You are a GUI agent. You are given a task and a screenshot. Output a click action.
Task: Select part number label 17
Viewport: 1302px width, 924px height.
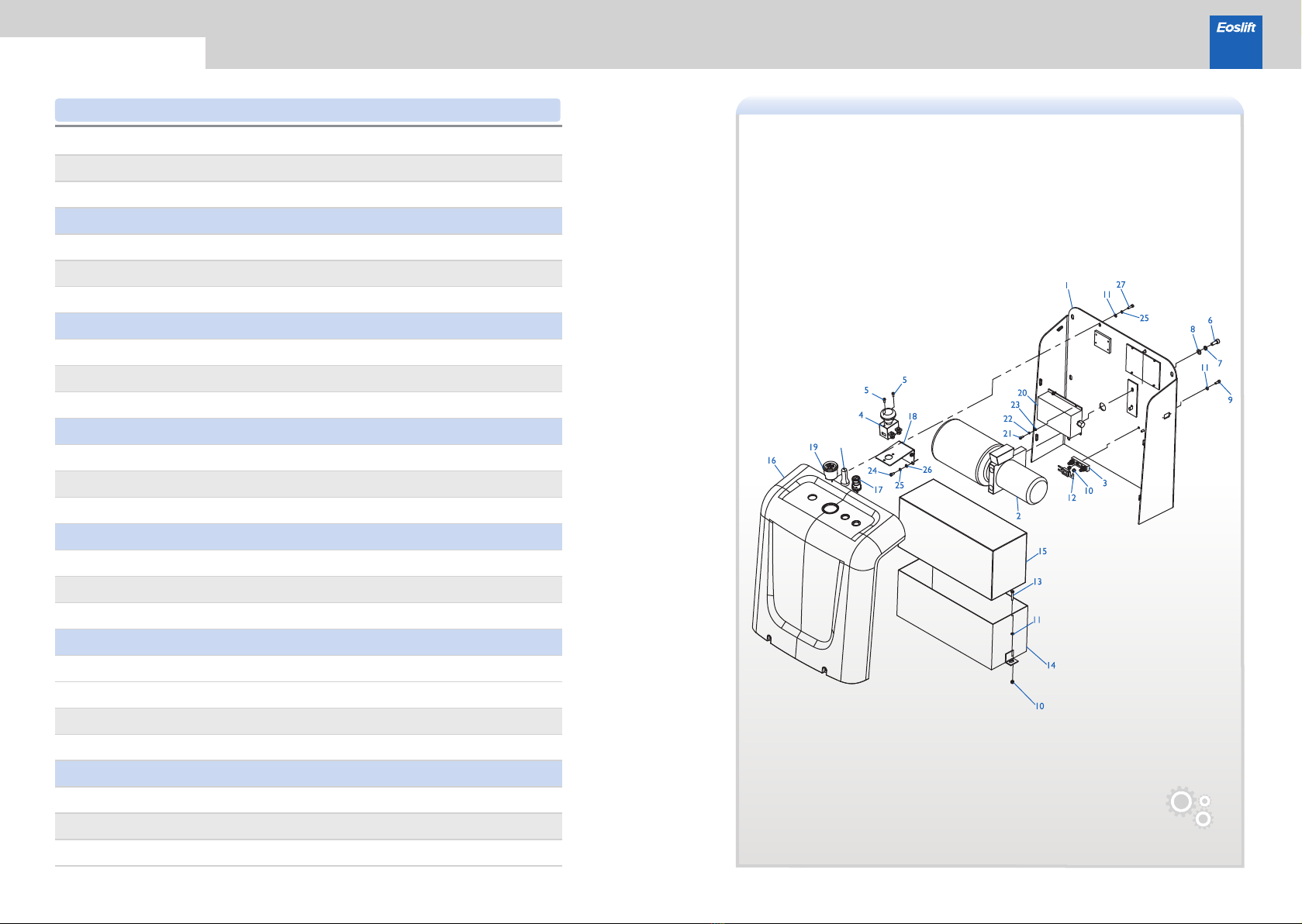(x=879, y=489)
